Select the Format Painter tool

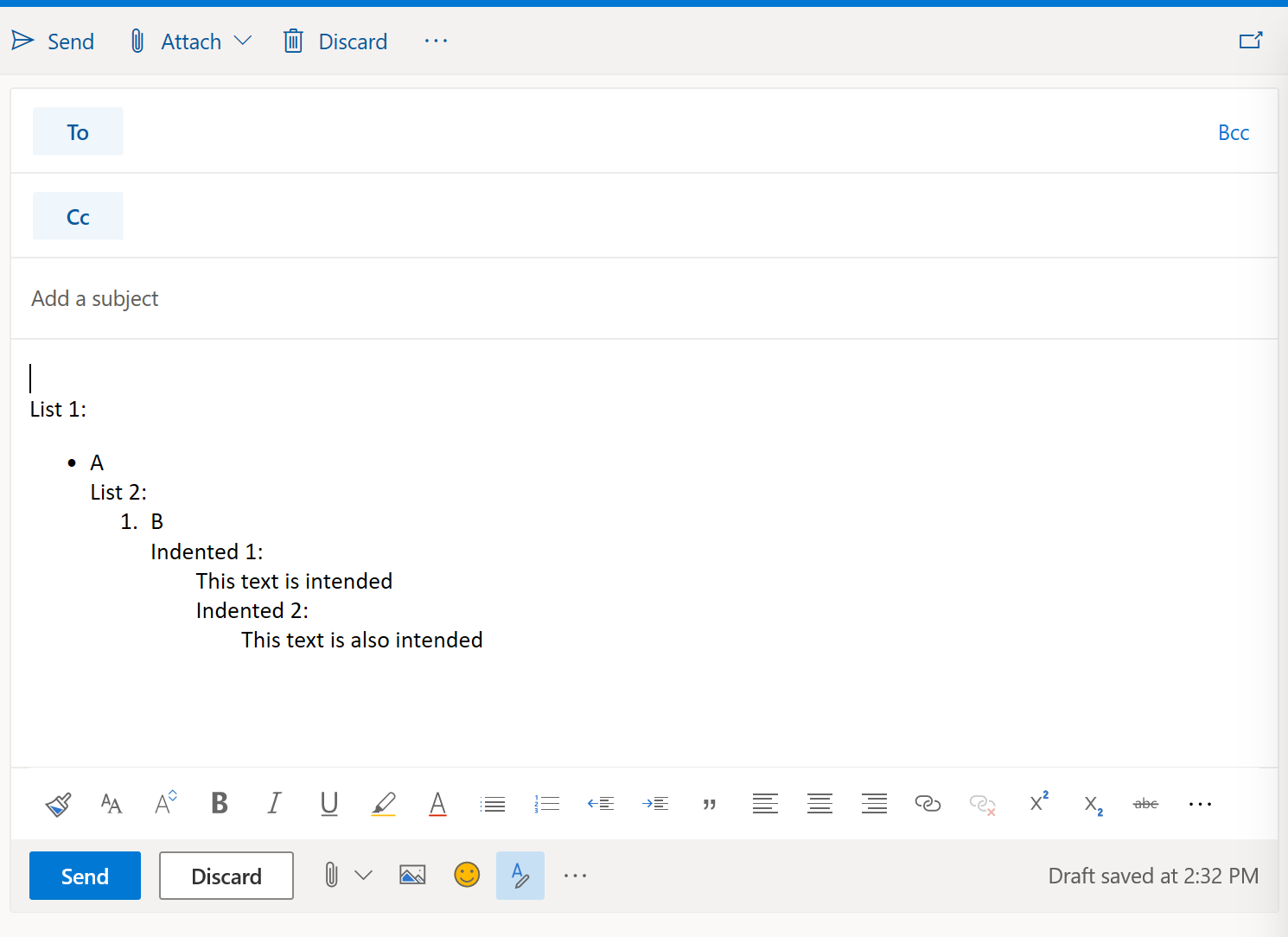point(57,804)
